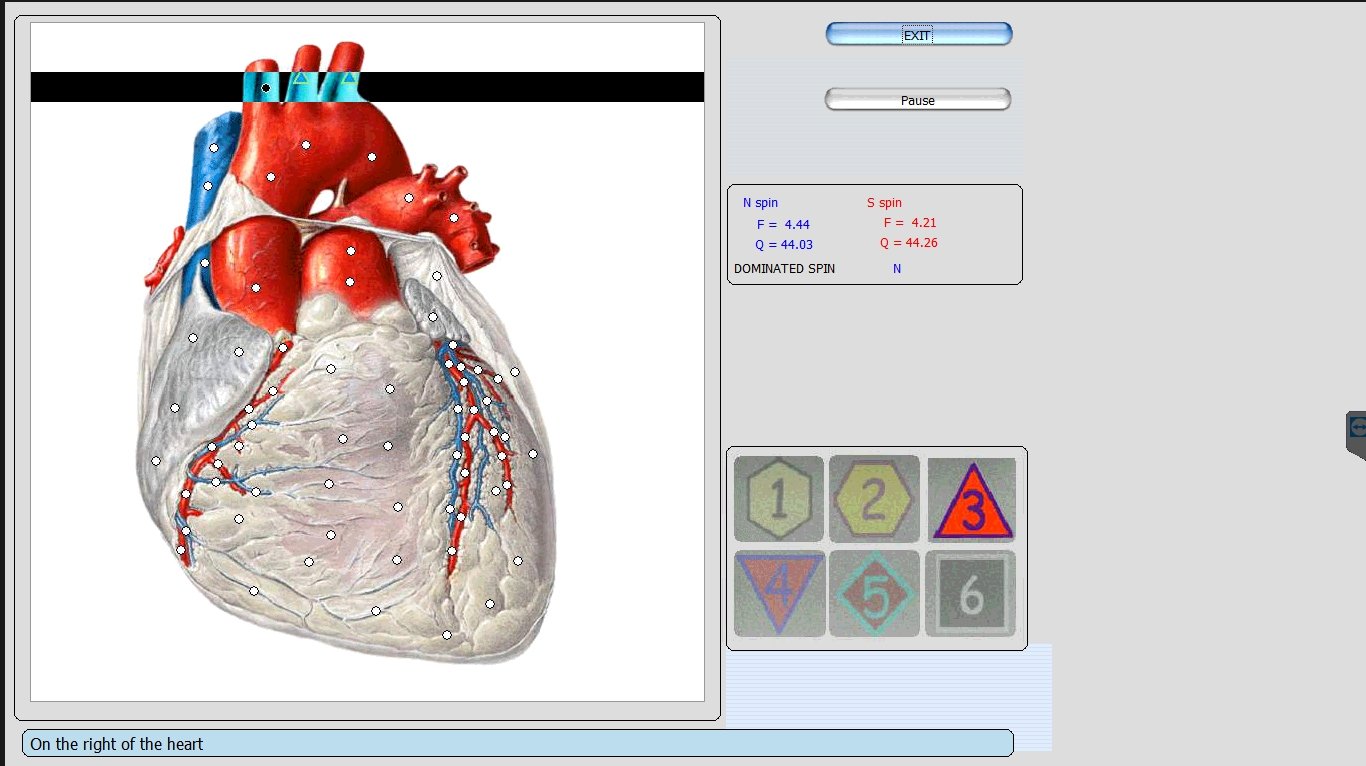1366x766 pixels.
Task: Click the DOMINATED SPIN value N
Action: click(897, 269)
